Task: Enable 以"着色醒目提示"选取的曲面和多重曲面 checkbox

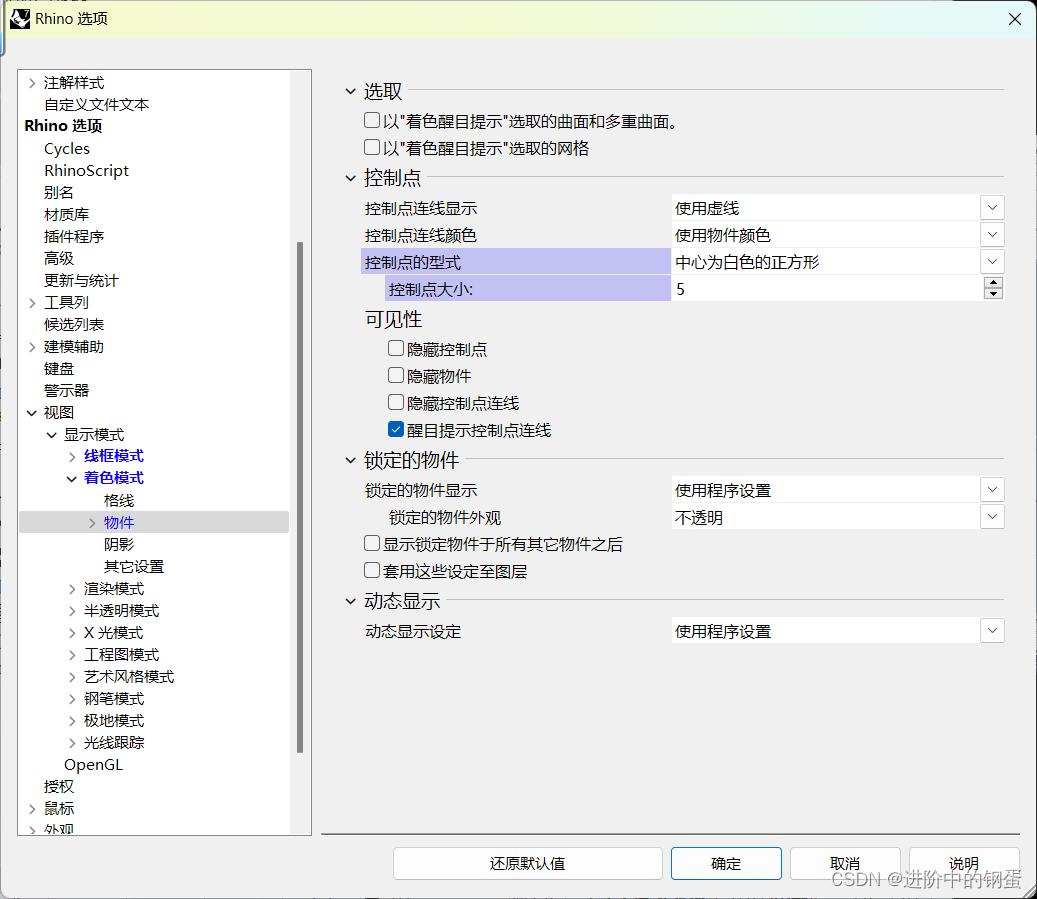Action: (372, 120)
